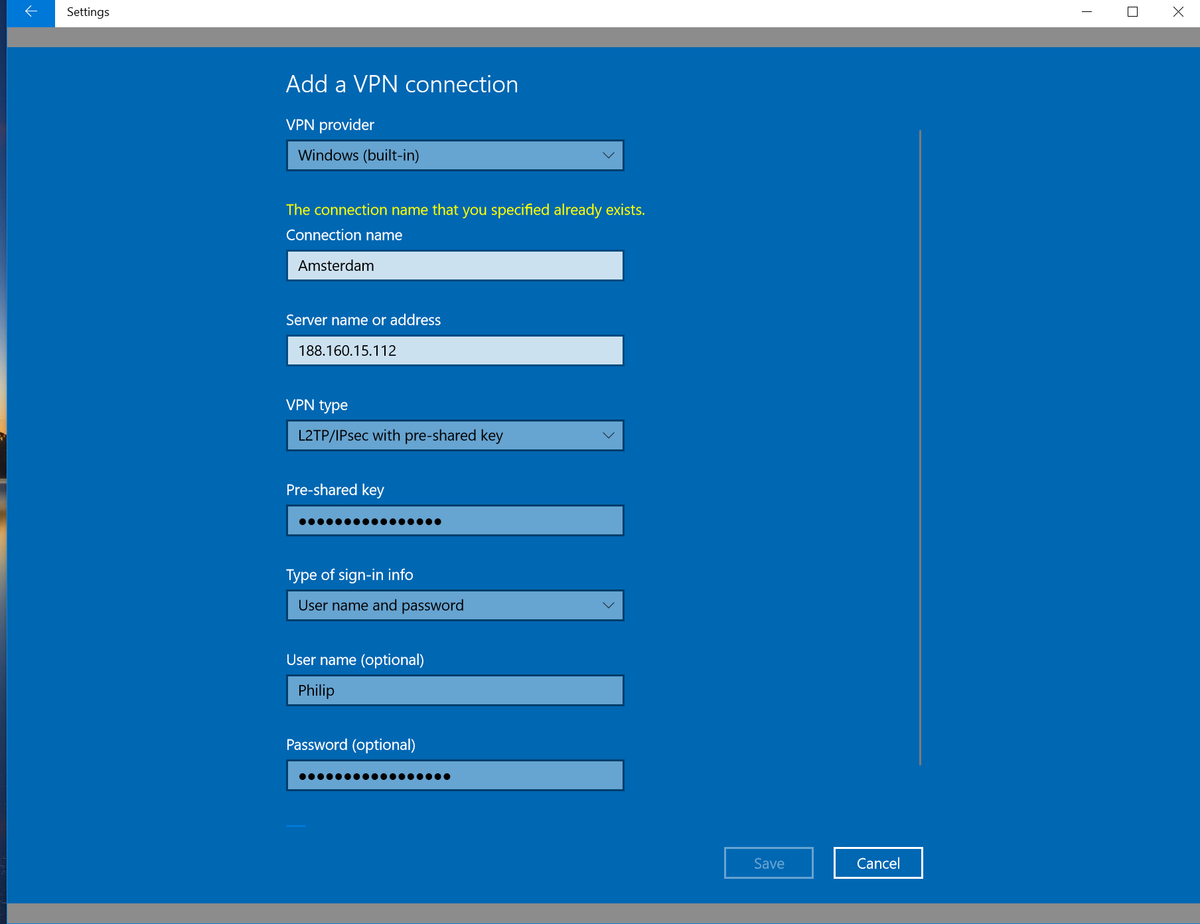Click the Connection name field containing Amsterdam
This screenshot has width=1200, height=924.
455,265
